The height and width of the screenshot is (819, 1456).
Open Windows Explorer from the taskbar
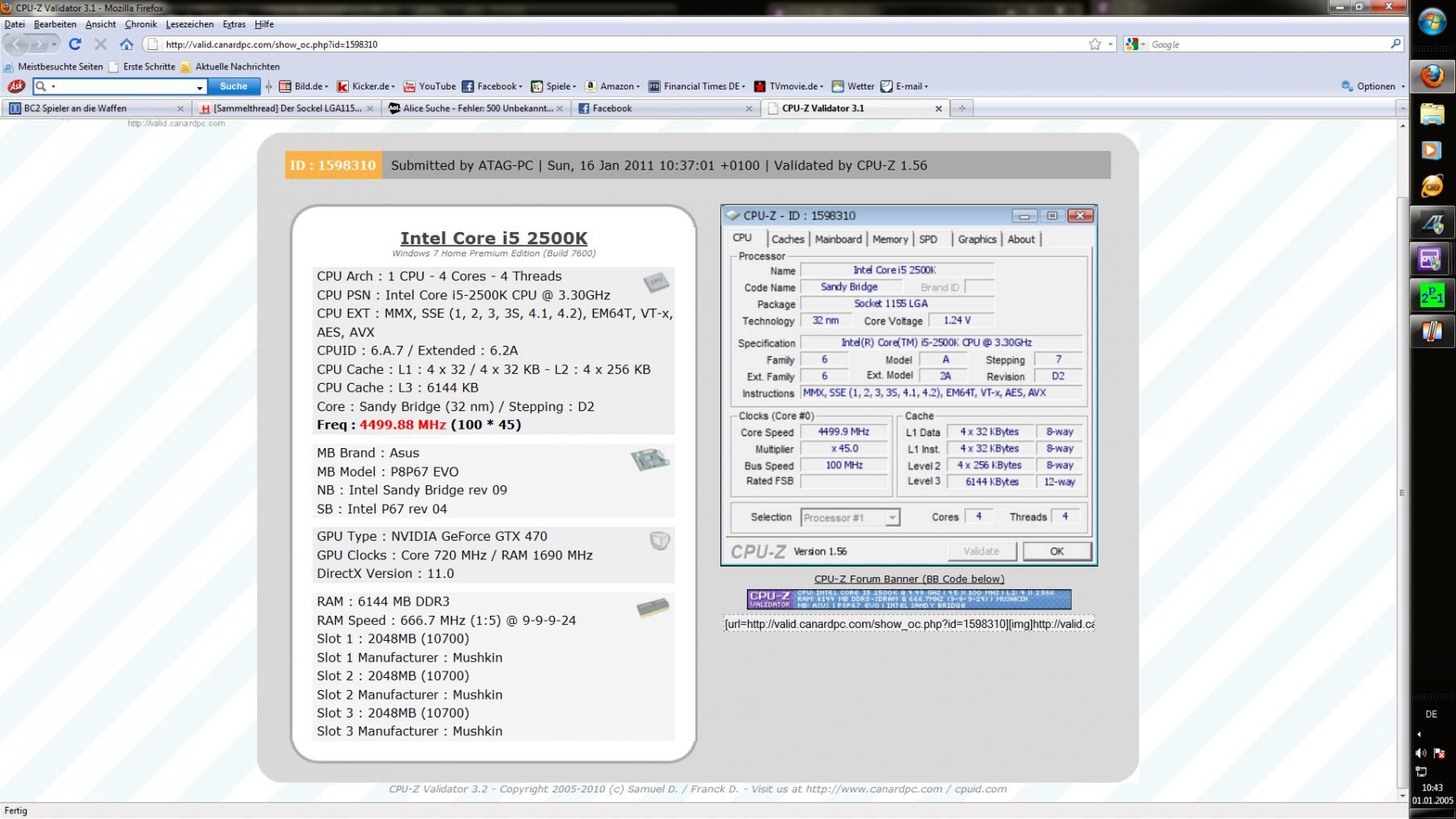1432,114
